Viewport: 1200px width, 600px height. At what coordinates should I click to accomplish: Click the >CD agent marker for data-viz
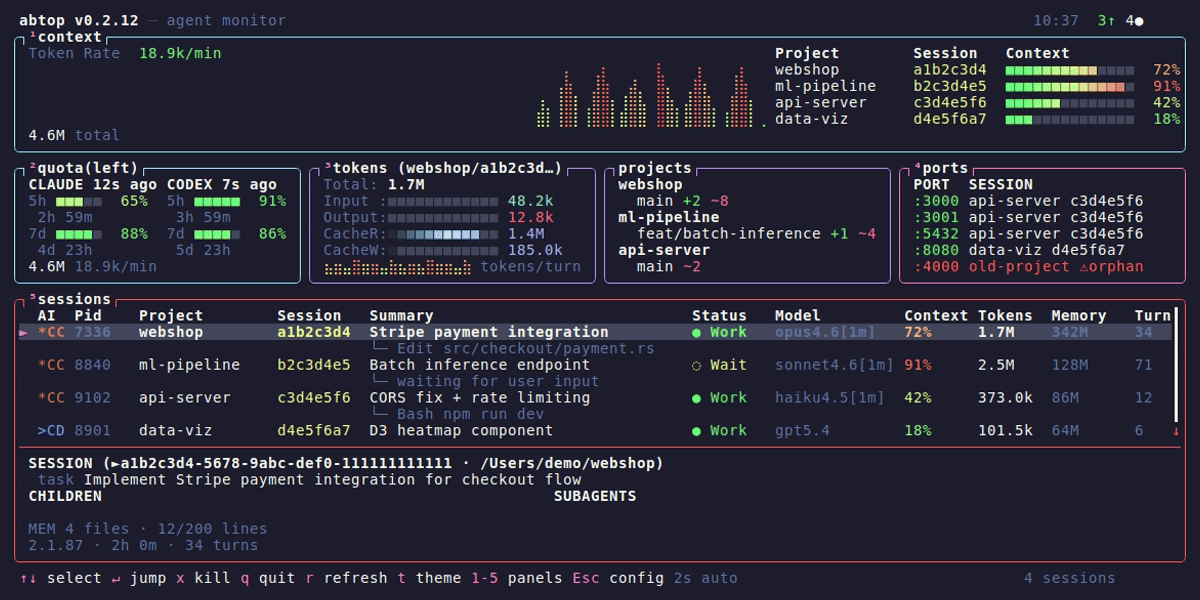50,431
